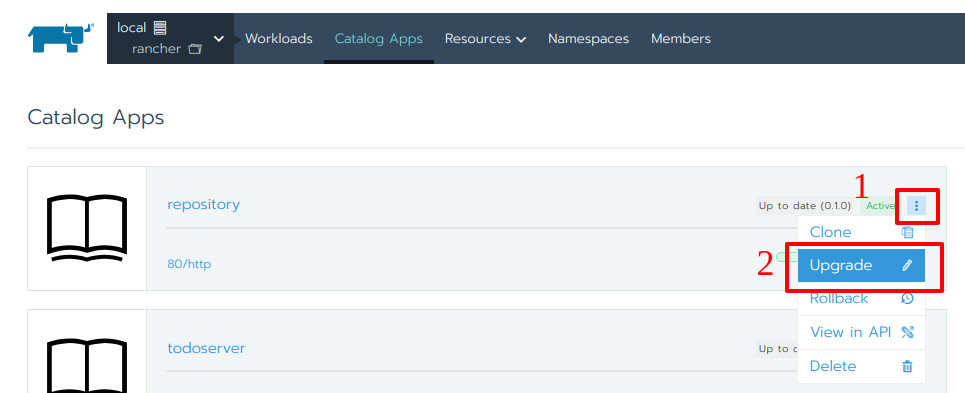965x393 pixels.
Task: Click the Rollback history clock icon
Action: click(x=907, y=298)
